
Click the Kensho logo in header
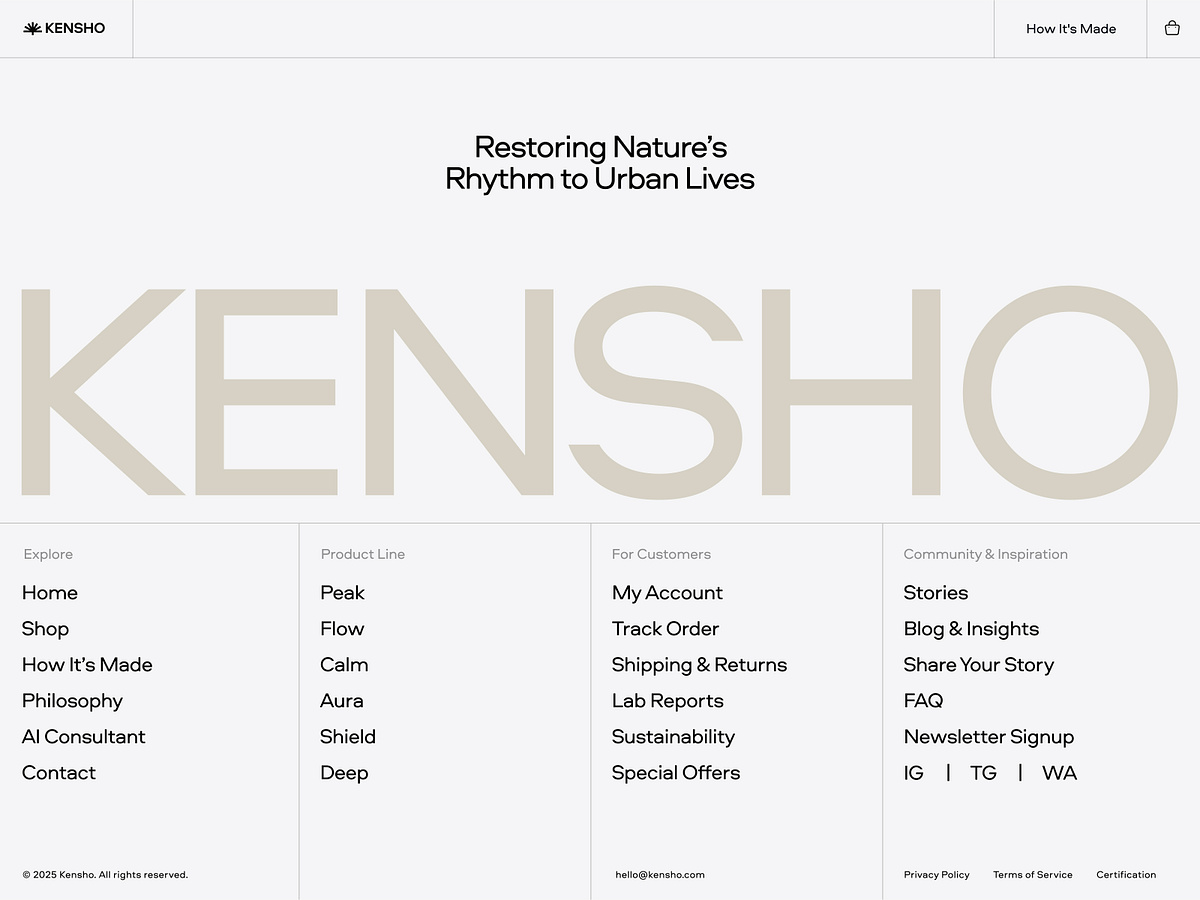click(x=64, y=28)
